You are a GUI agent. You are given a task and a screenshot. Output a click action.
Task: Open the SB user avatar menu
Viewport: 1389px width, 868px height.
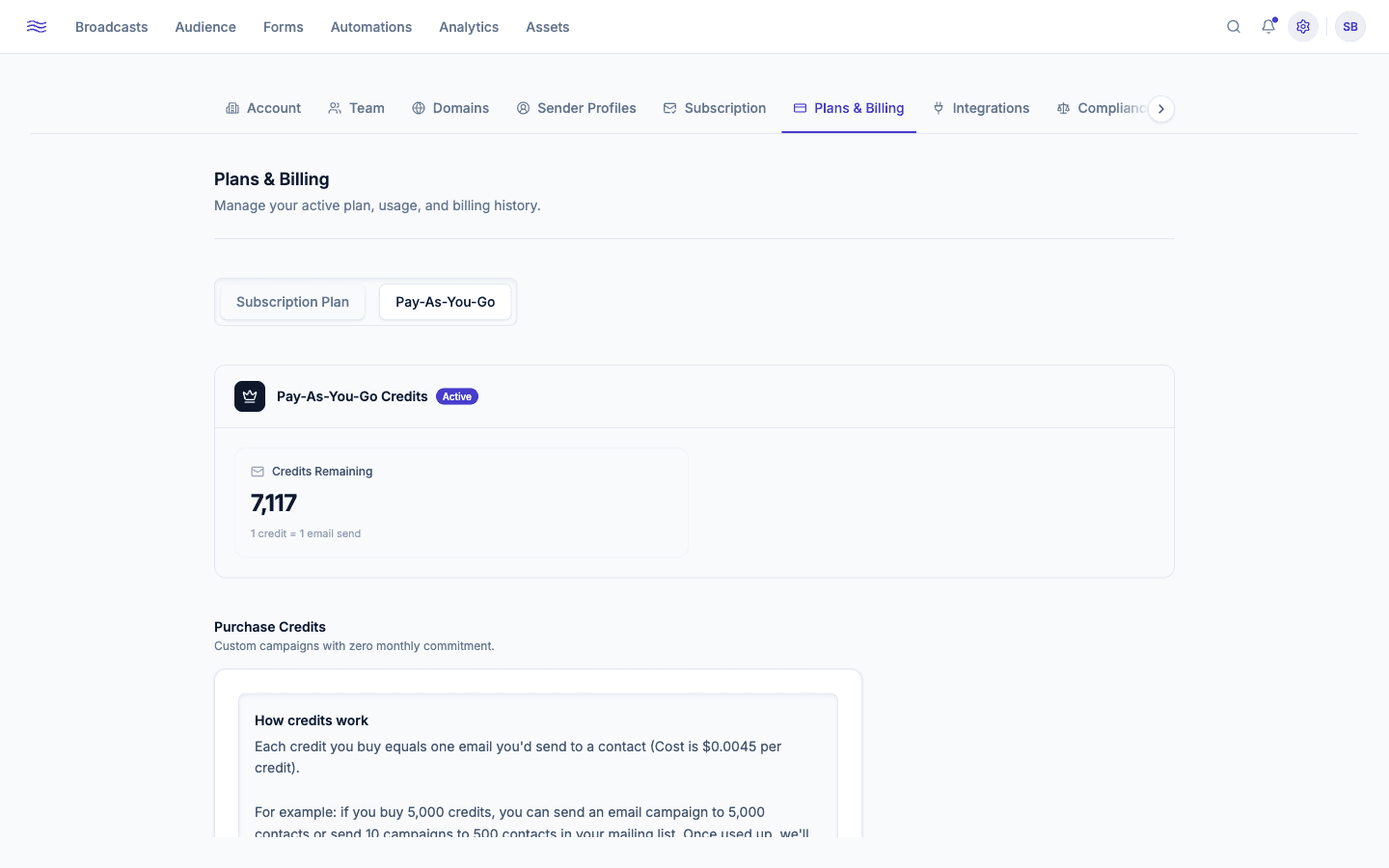coord(1350,27)
